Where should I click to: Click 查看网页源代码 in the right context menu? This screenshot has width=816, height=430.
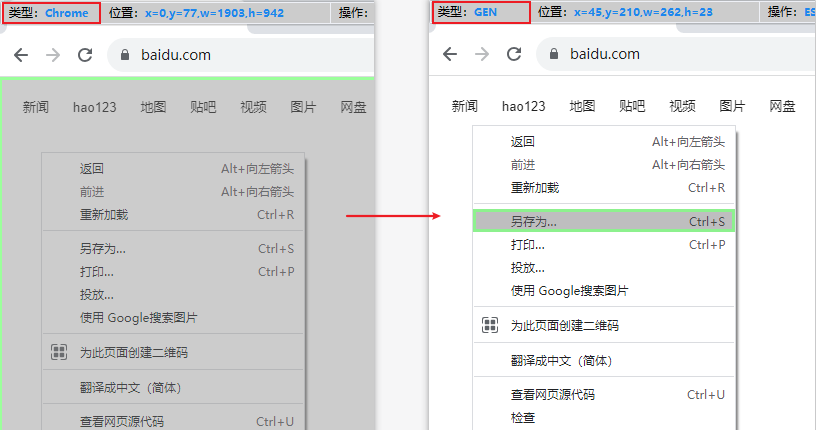(552, 395)
